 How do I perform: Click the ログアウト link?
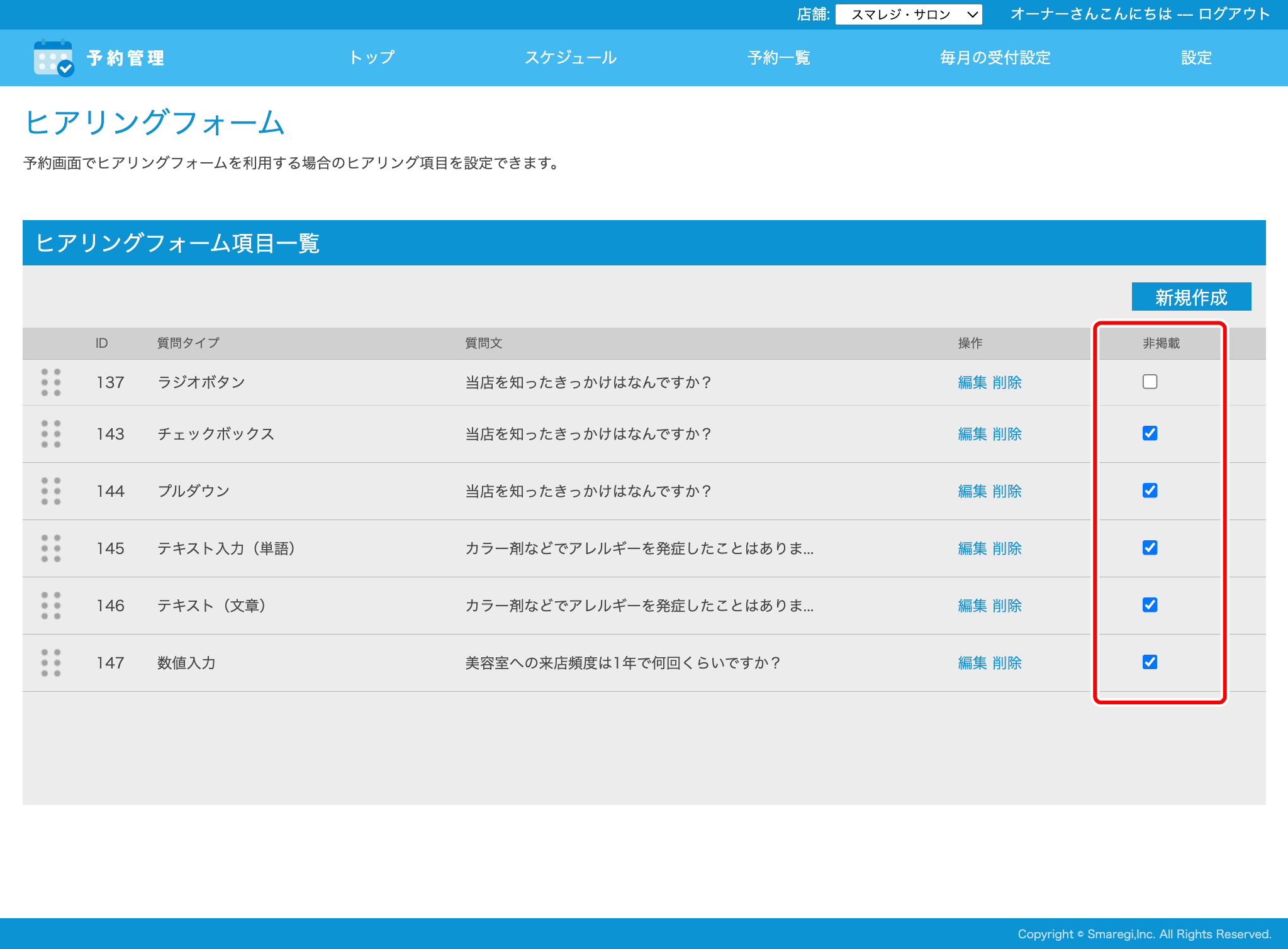1234,14
